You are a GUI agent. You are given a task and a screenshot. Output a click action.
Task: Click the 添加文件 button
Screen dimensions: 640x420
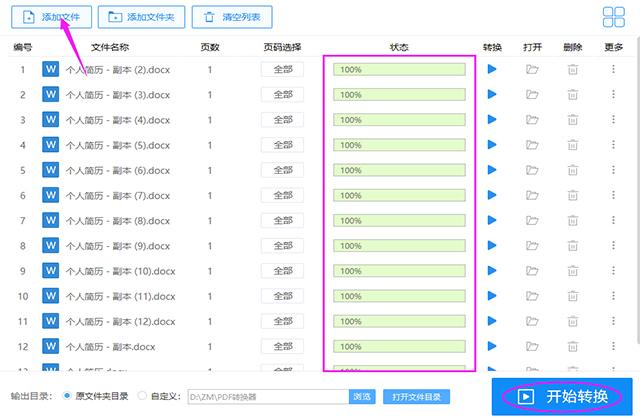(x=51, y=17)
